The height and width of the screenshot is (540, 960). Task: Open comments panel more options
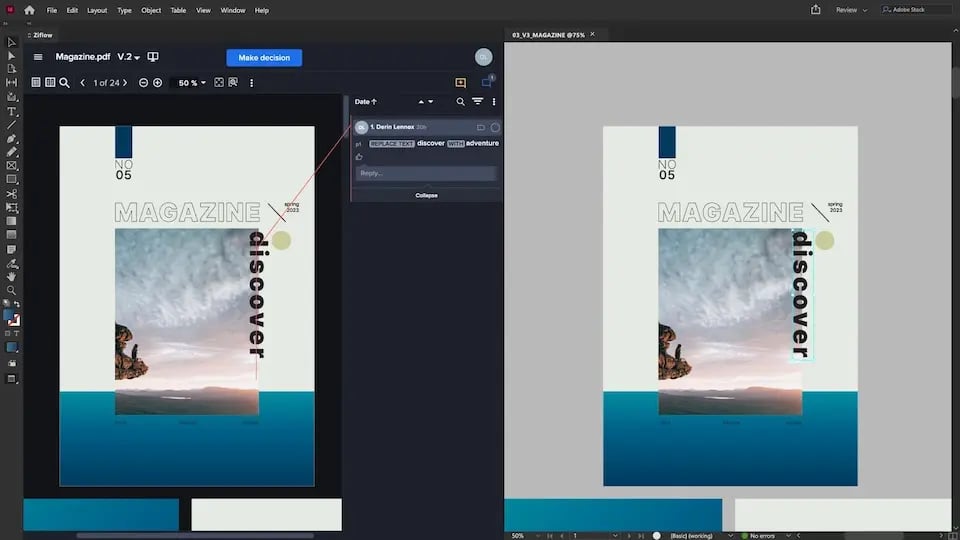494,102
